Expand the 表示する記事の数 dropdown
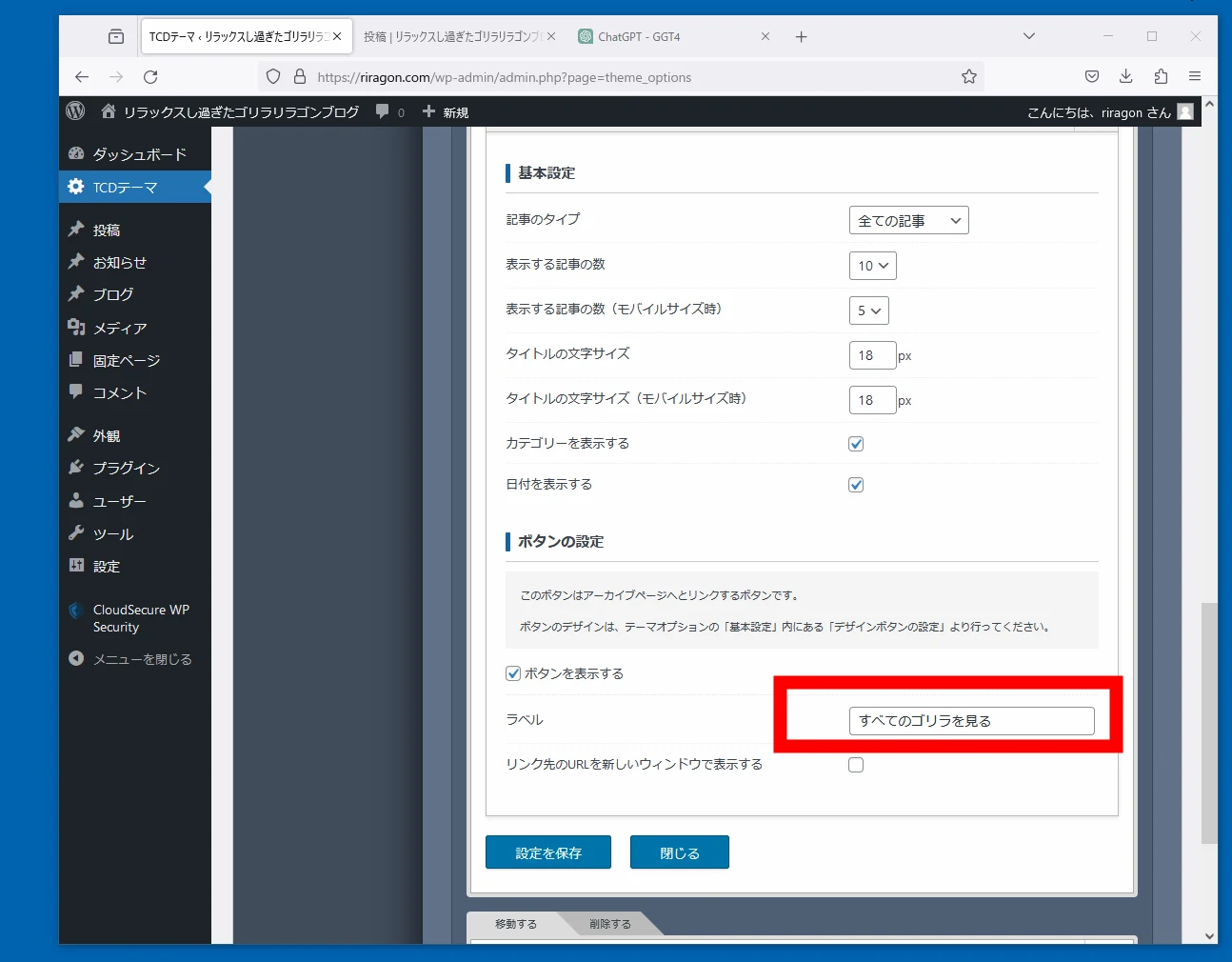 coord(872,266)
